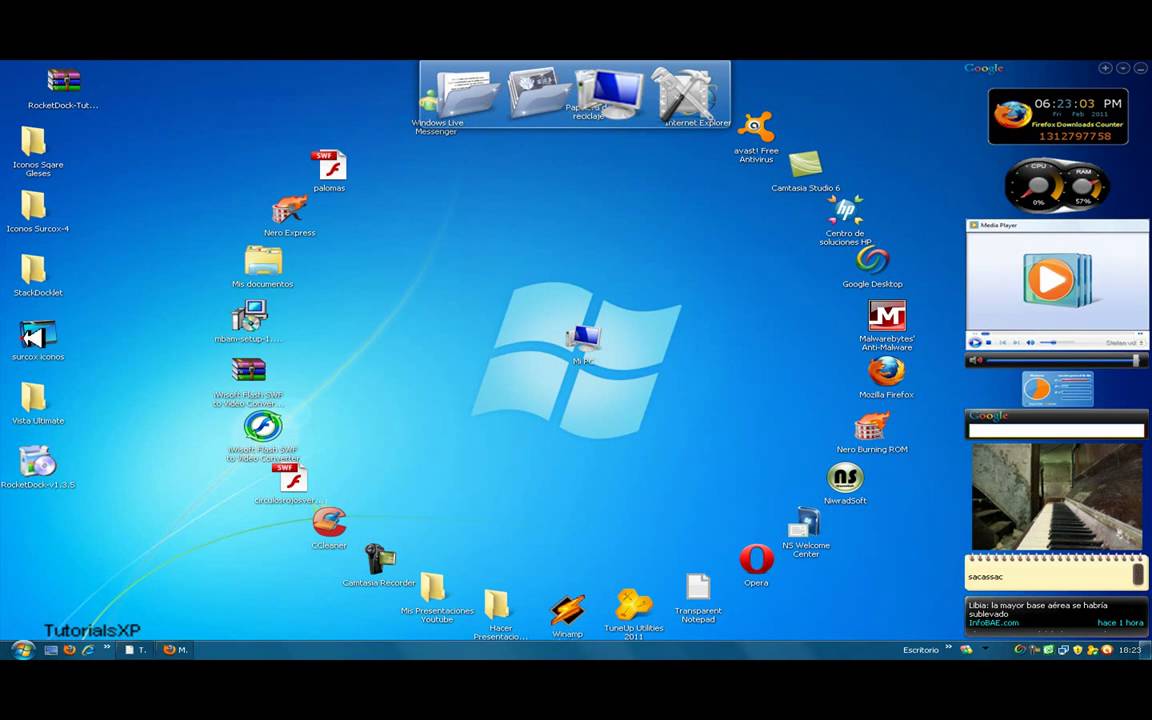
Task: Skip to next track in Media Player
Action: point(1016,342)
